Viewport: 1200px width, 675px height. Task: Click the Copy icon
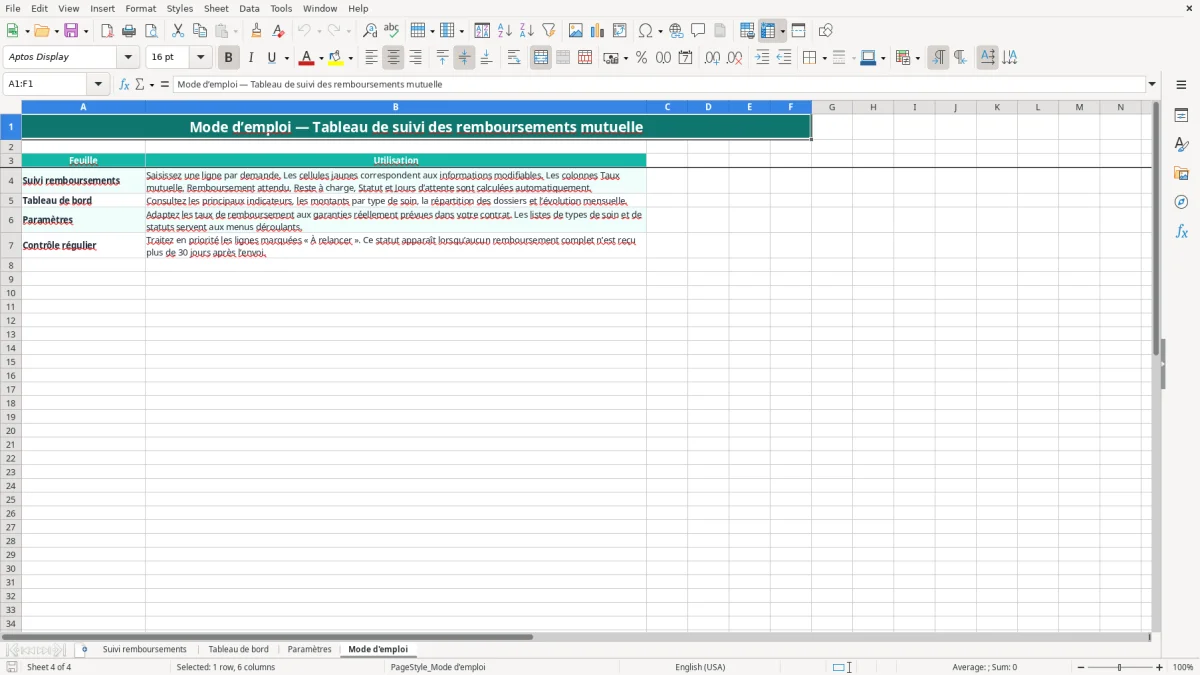[x=200, y=31]
